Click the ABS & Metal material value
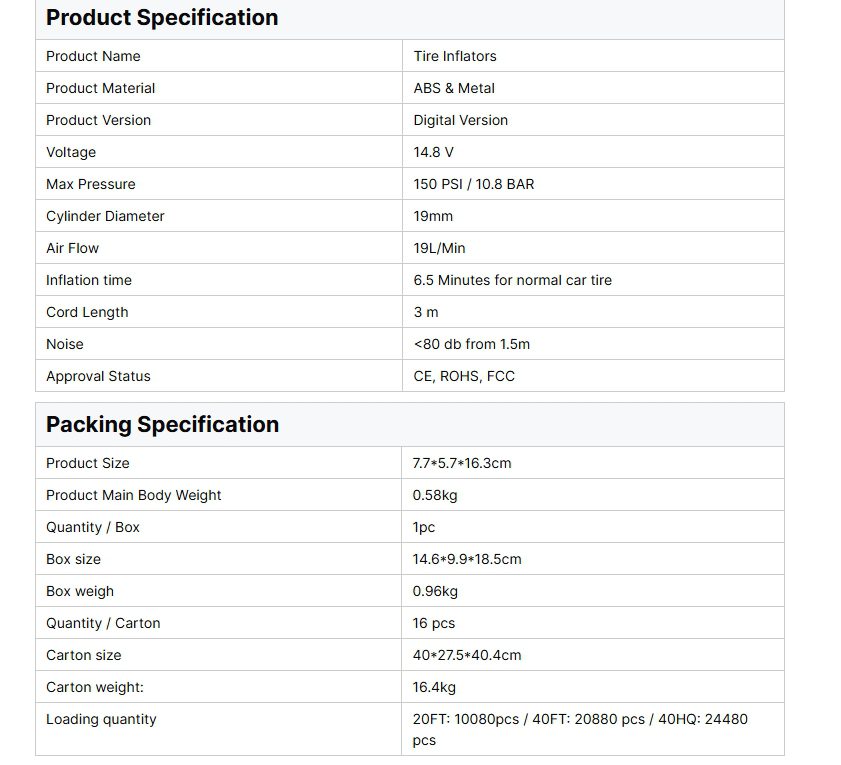 (x=454, y=88)
